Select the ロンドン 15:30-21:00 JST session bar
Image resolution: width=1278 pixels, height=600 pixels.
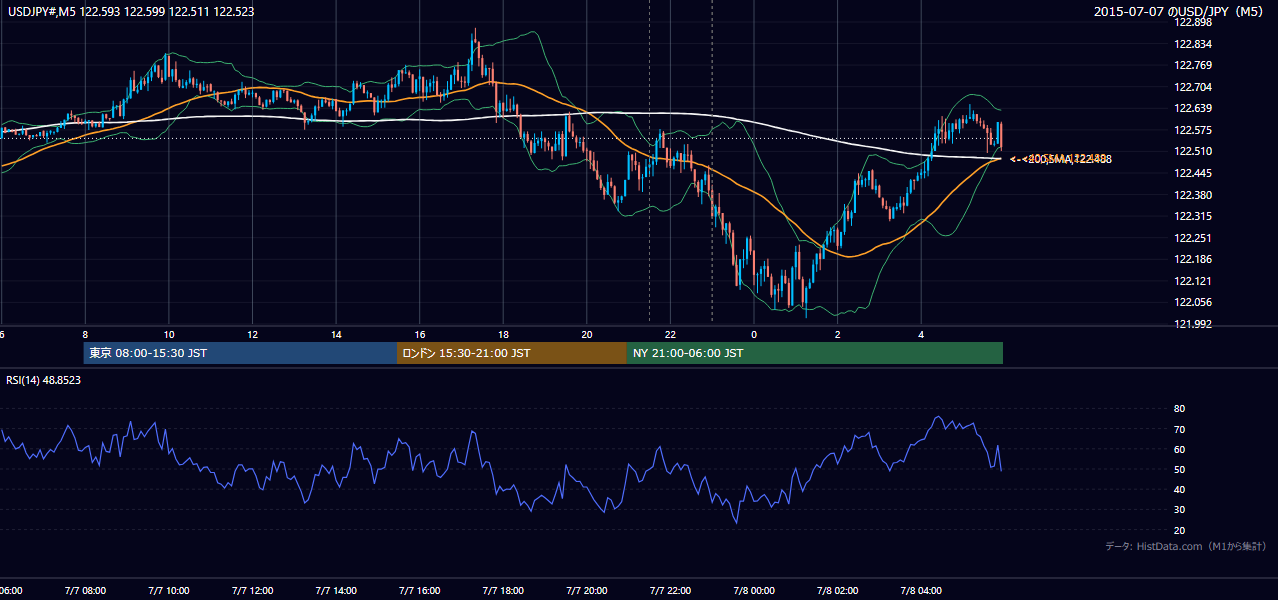[512, 353]
